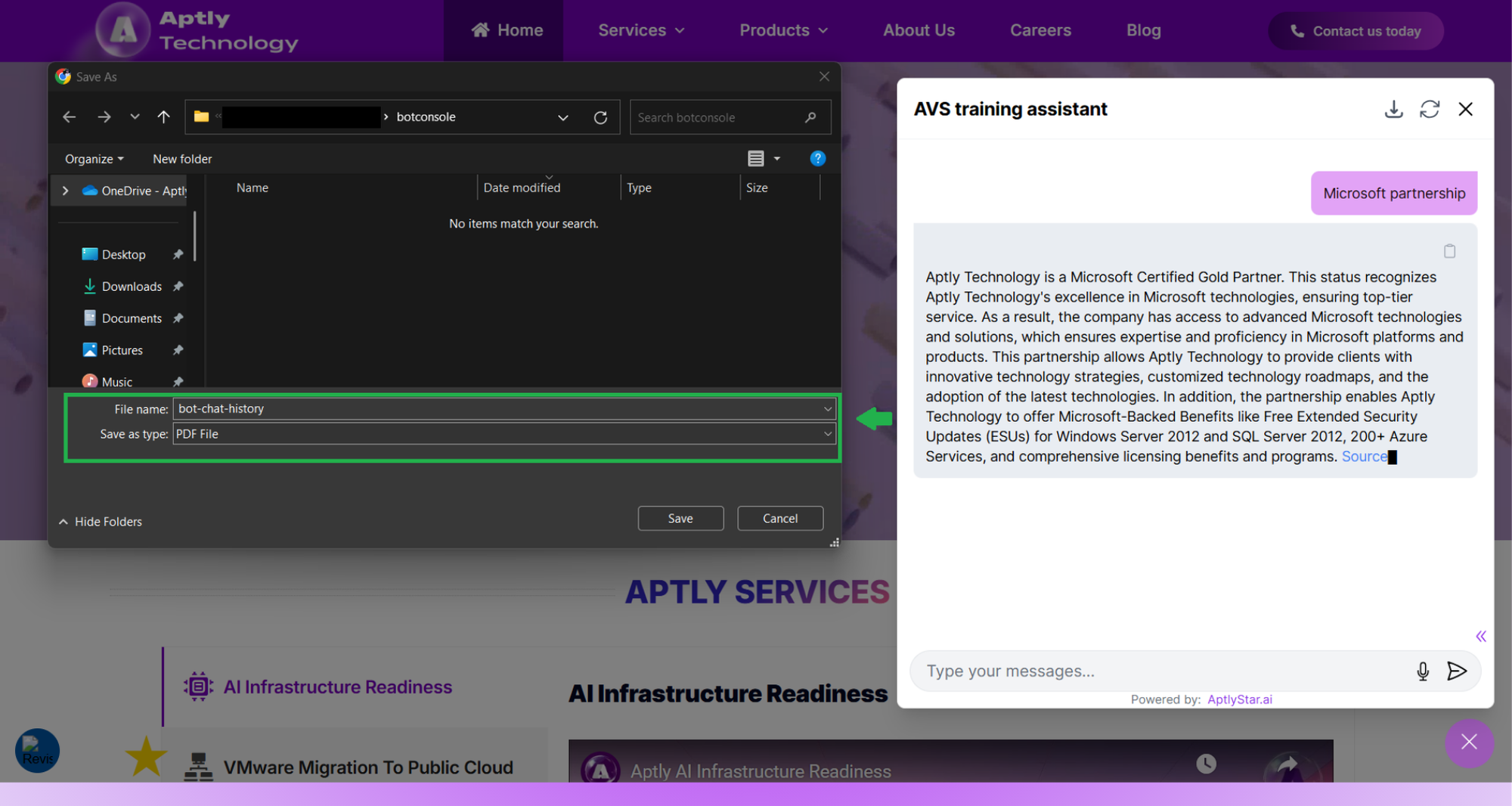Copy the Microsoft partnership response via clipboard icon

tap(1449, 251)
